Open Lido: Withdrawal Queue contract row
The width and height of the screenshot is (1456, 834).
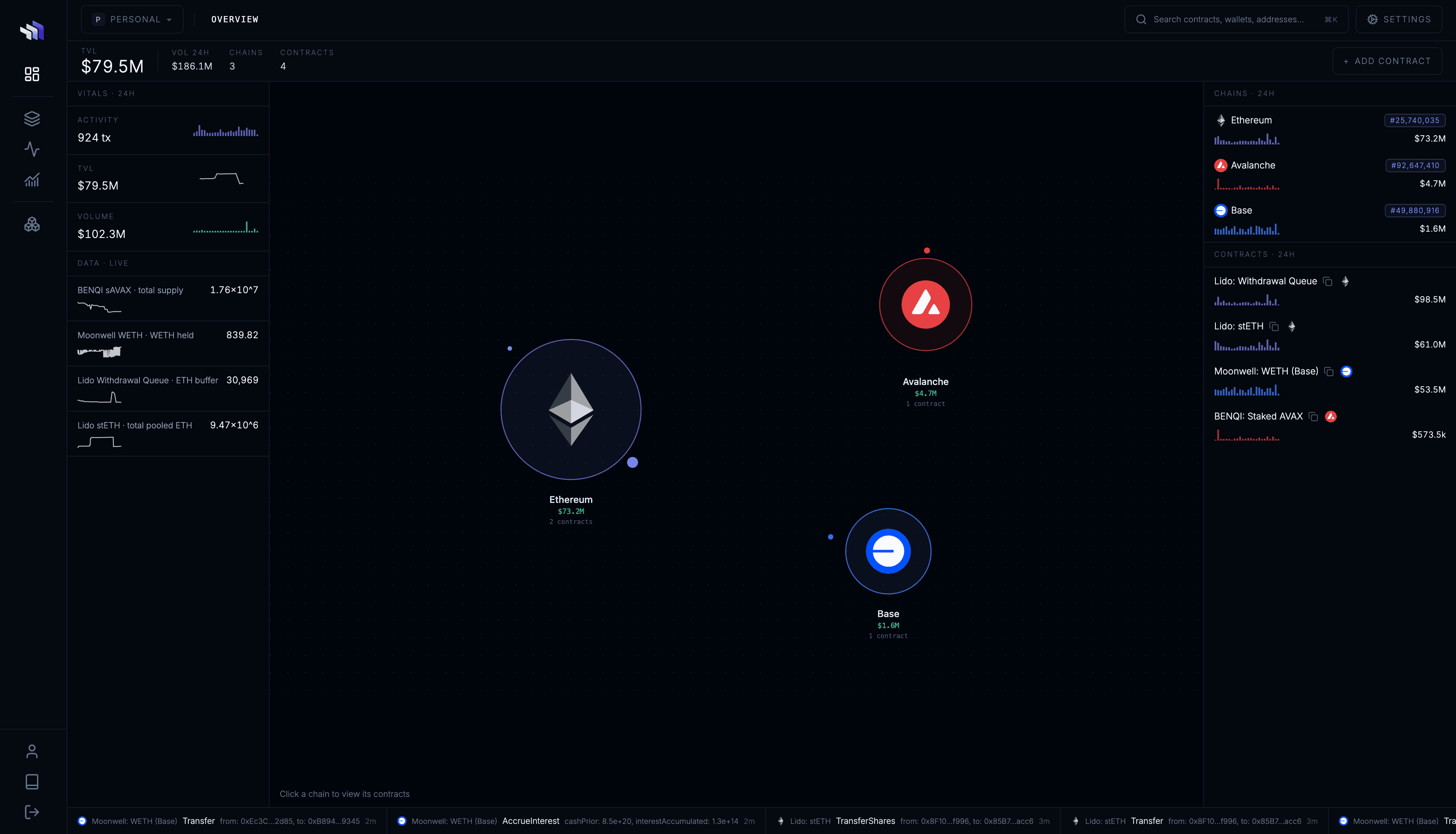point(1330,290)
